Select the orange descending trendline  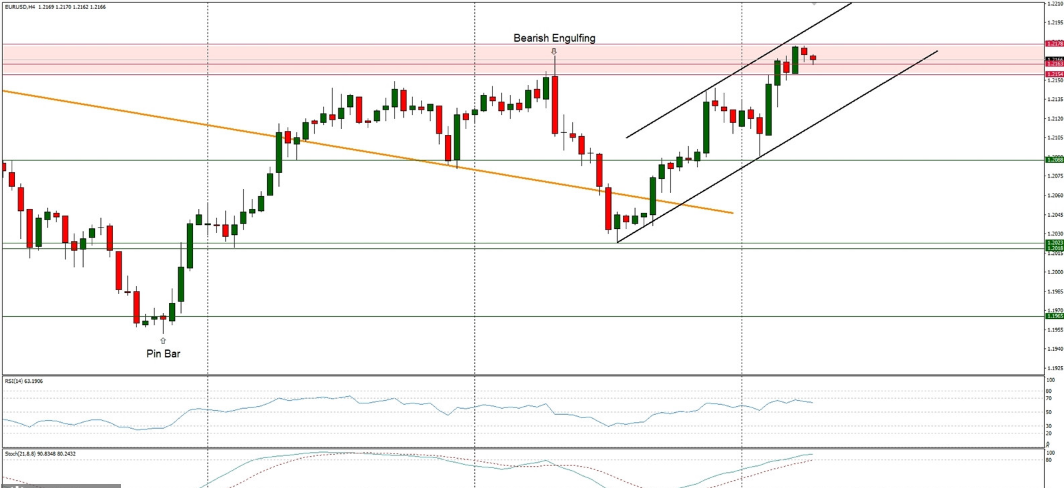[300, 141]
